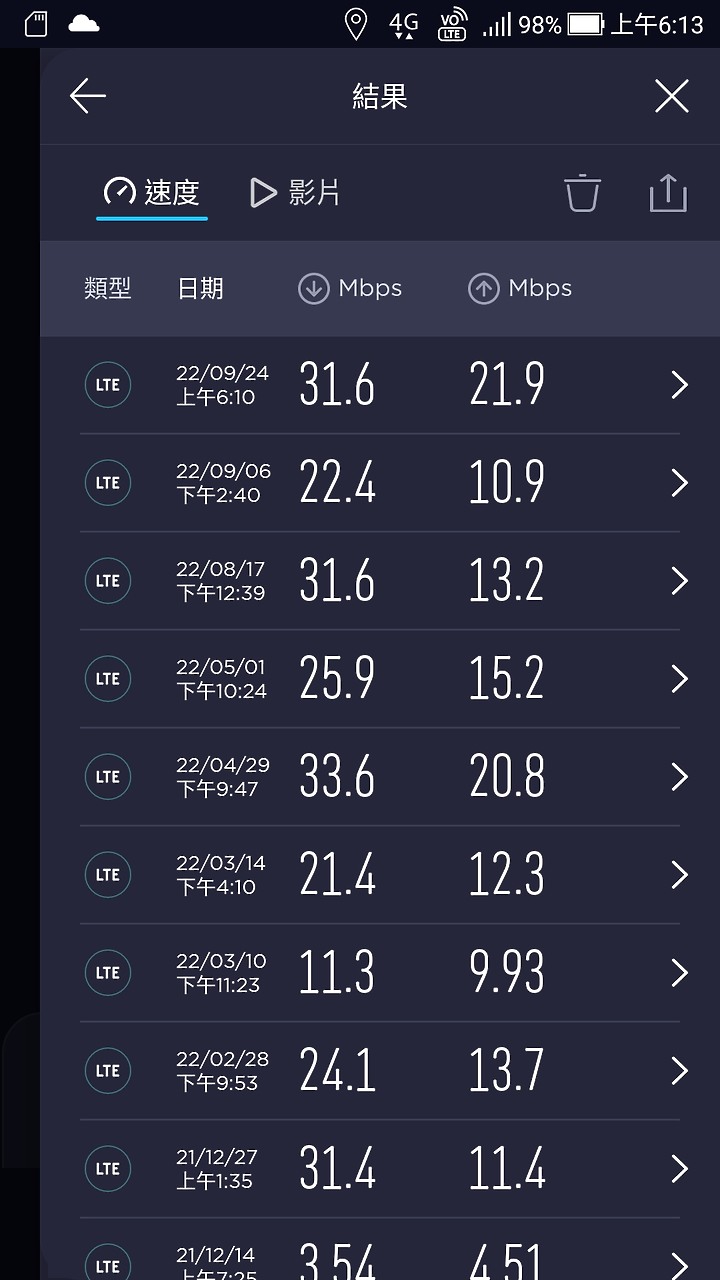Expand the 22/09/24 result chevron

(x=680, y=385)
